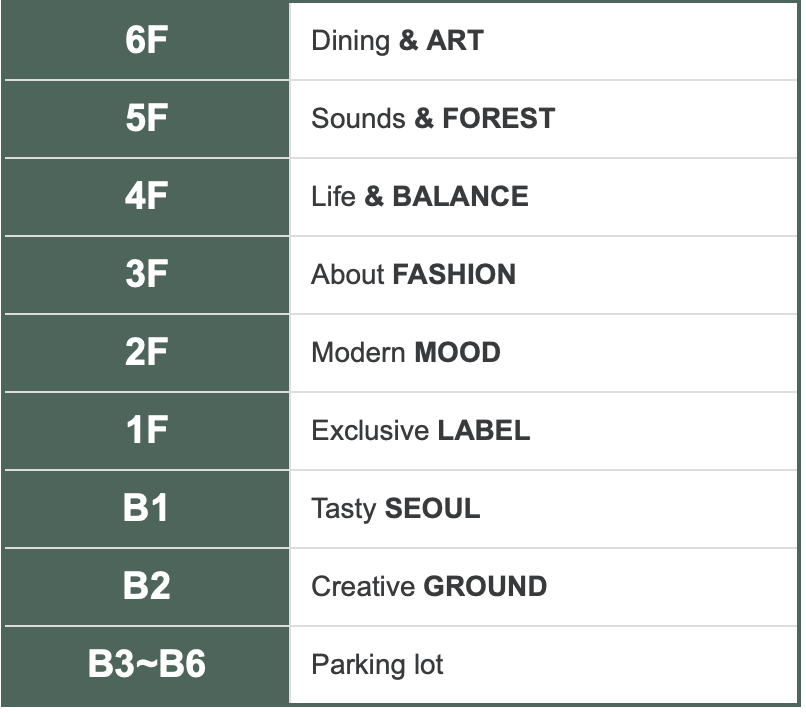Open the Modern MOOD entry
The height and width of the screenshot is (714, 806).
(x=406, y=353)
